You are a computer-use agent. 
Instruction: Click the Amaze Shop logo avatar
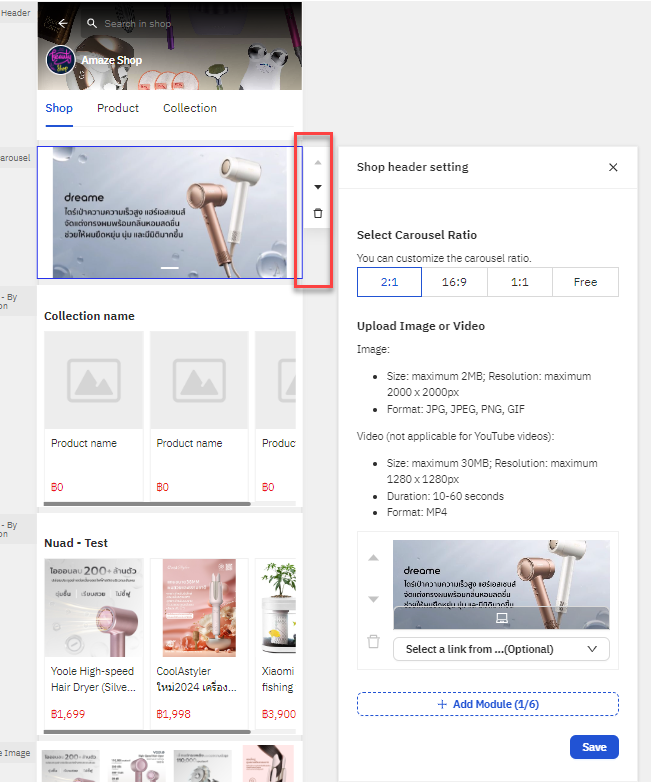[x=61, y=60]
